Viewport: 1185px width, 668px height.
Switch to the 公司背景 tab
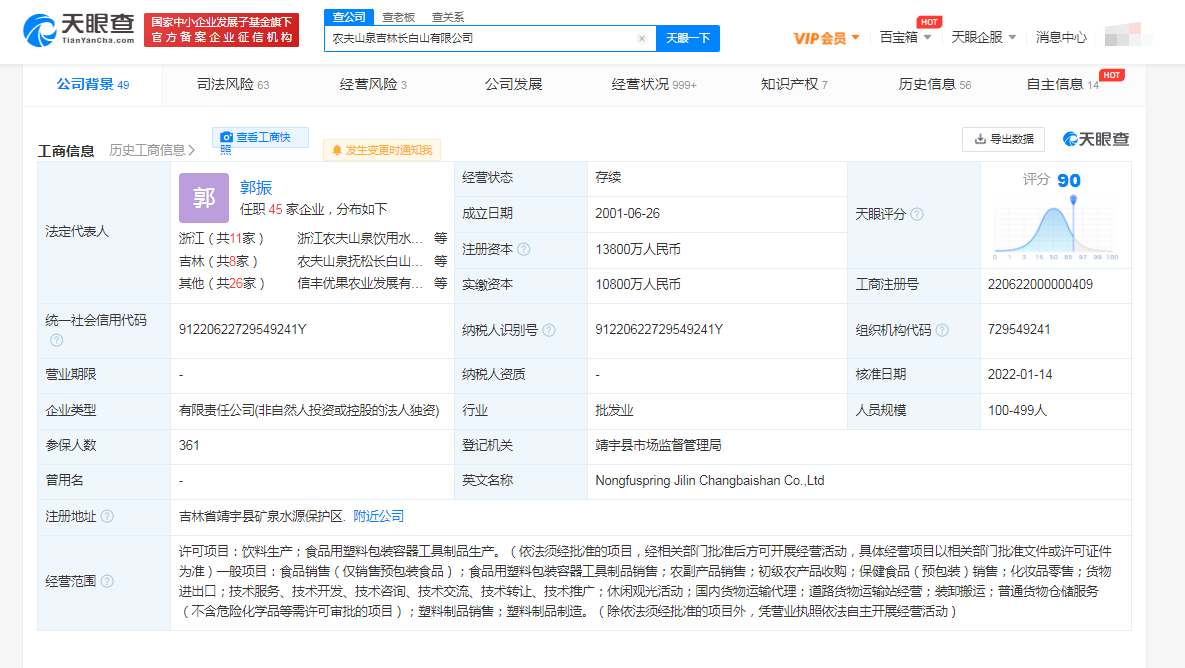click(93, 85)
